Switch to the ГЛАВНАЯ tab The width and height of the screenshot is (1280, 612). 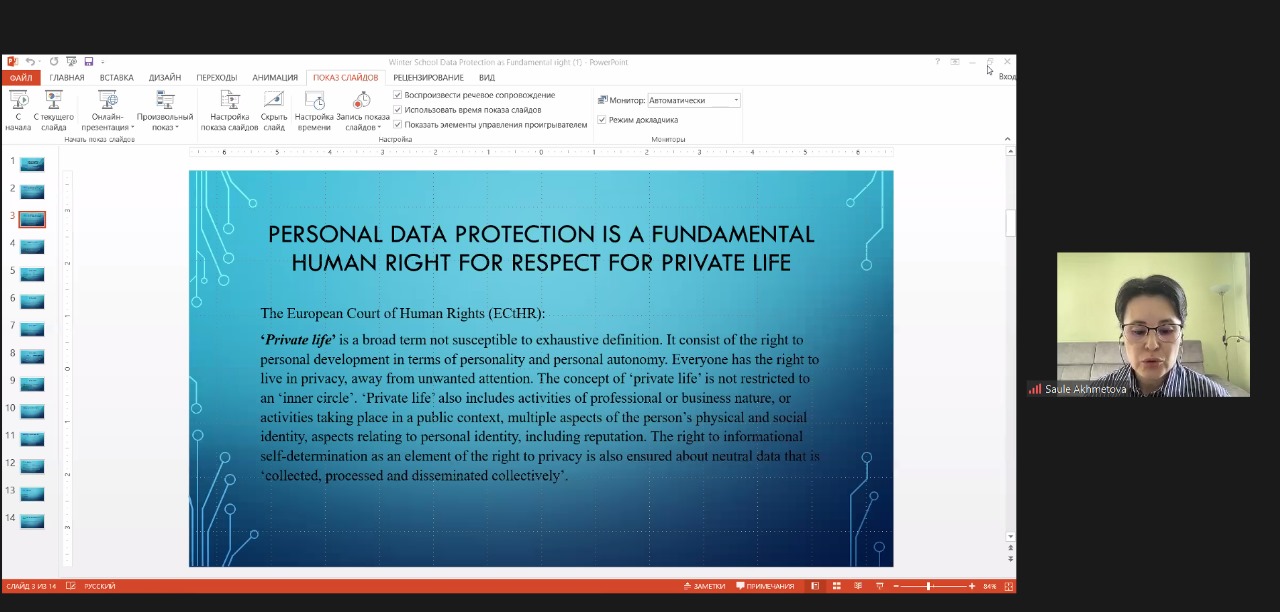[67, 77]
